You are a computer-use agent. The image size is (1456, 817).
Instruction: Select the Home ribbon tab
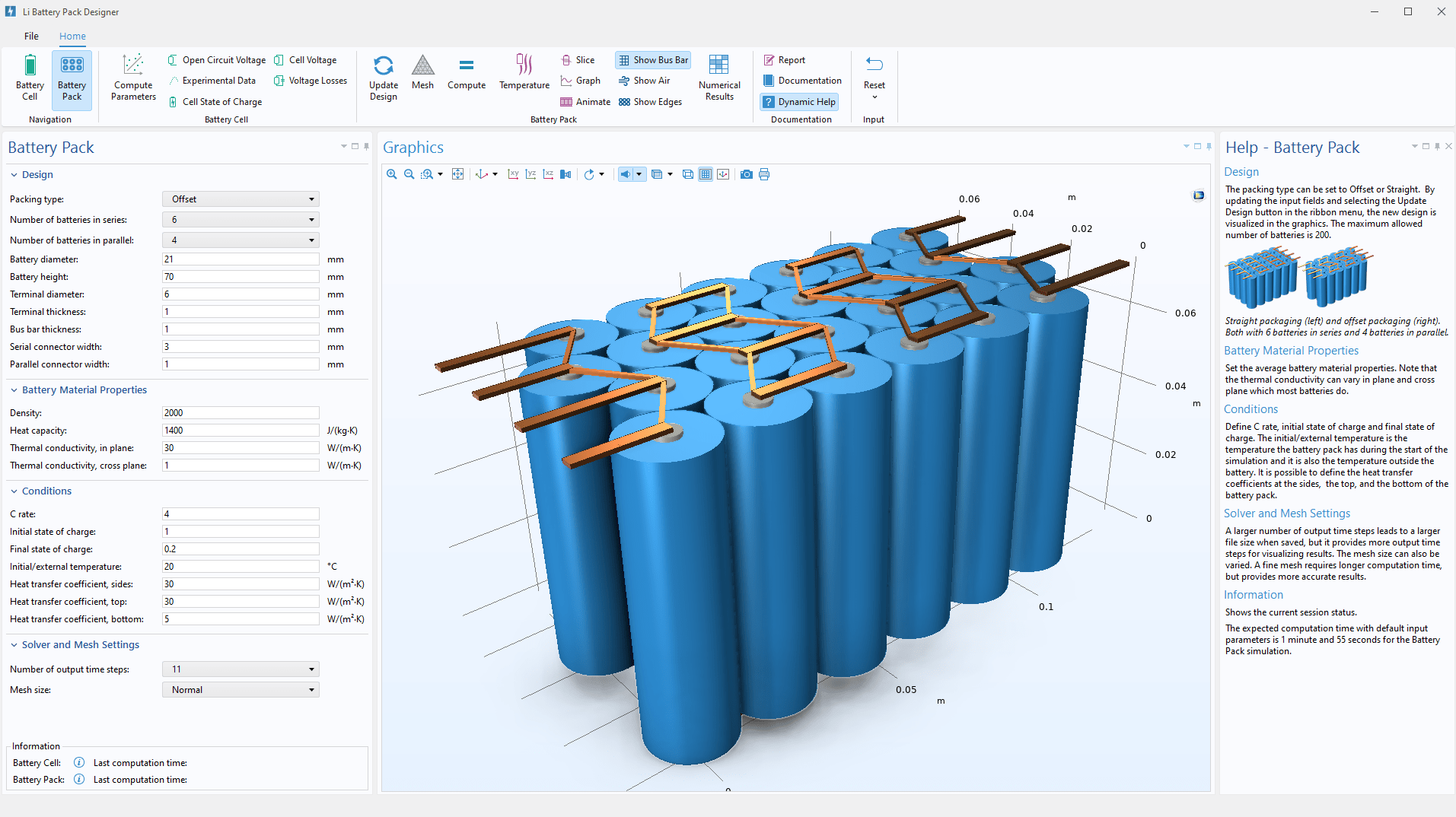72,36
